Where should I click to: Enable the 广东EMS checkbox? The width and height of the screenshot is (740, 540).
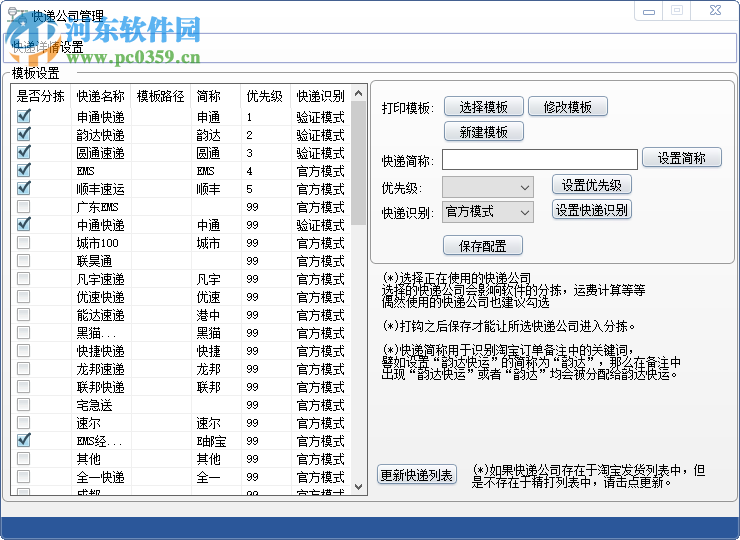point(24,206)
